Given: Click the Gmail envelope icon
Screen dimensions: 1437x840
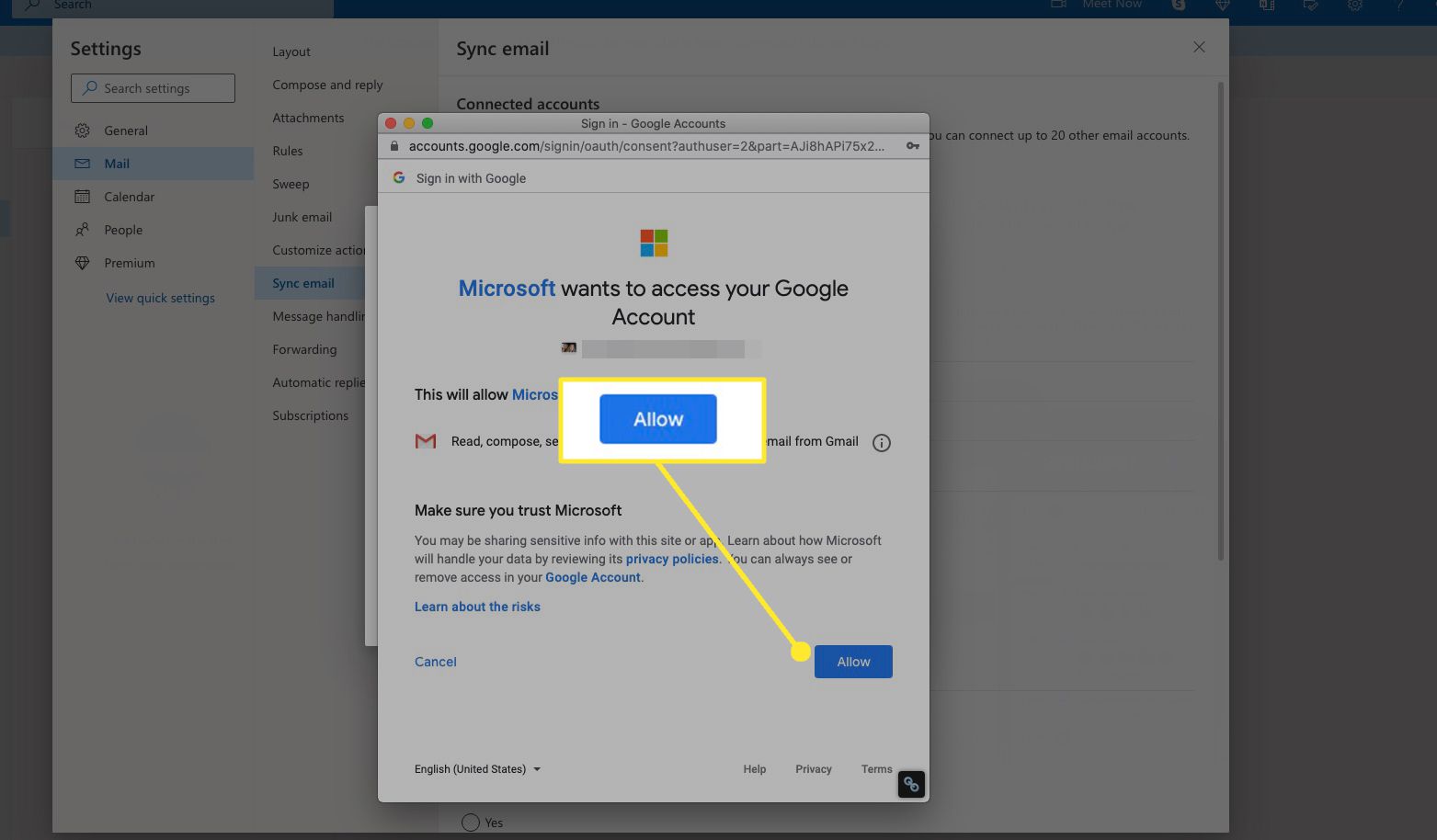Looking at the screenshot, I should 426,441.
